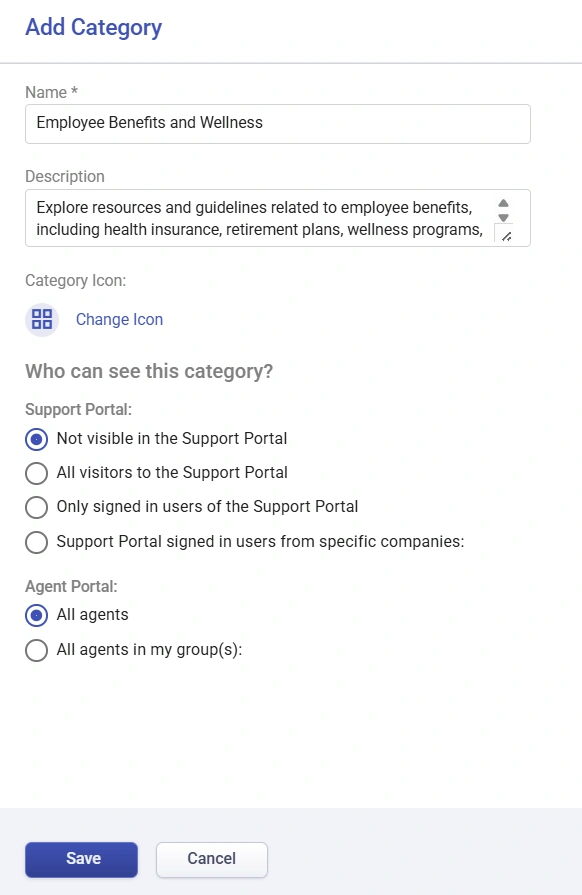The width and height of the screenshot is (582, 895).
Task: Focus the Name input field
Action: (278, 124)
